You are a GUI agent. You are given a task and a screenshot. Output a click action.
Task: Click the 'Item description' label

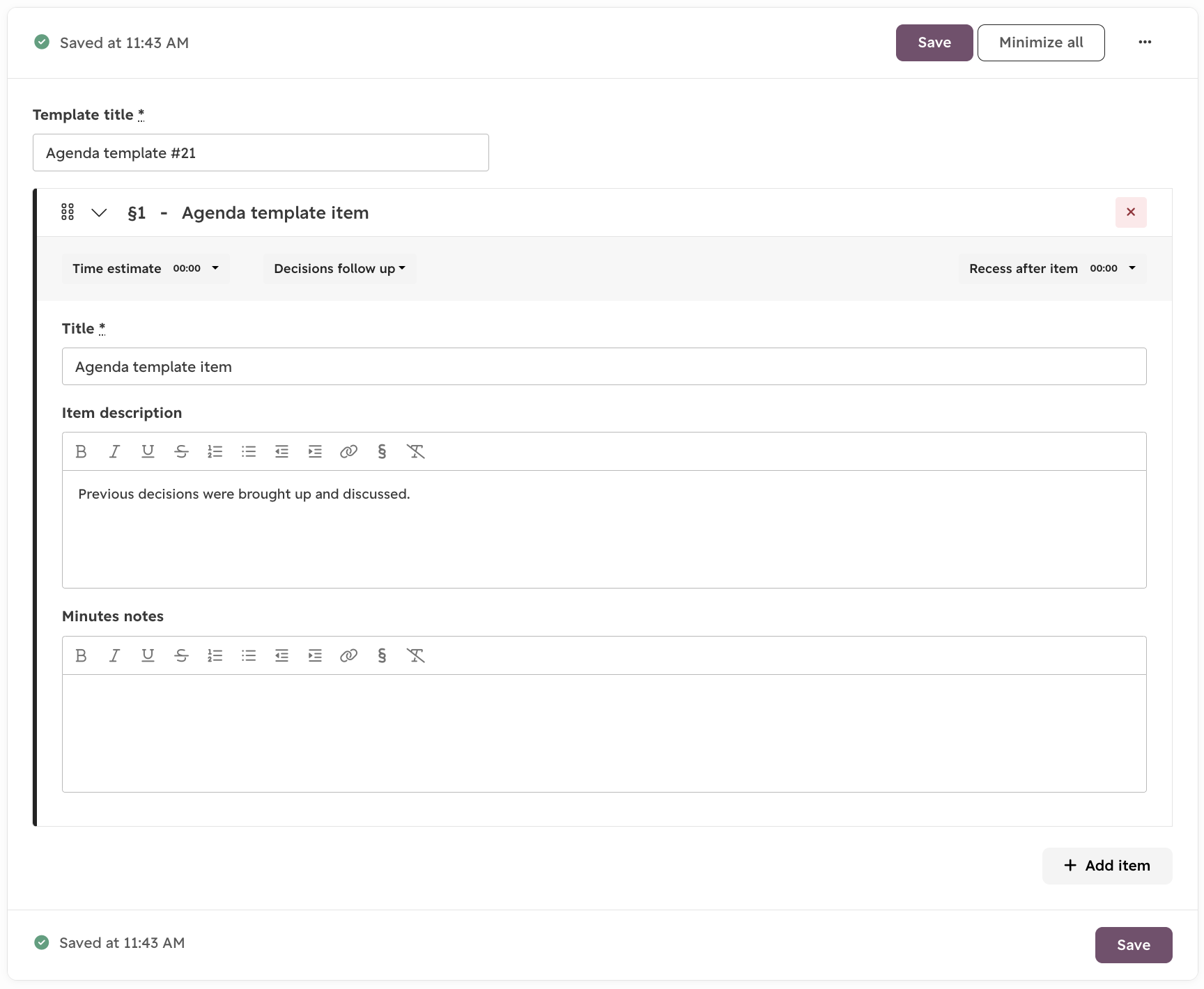tap(122, 413)
